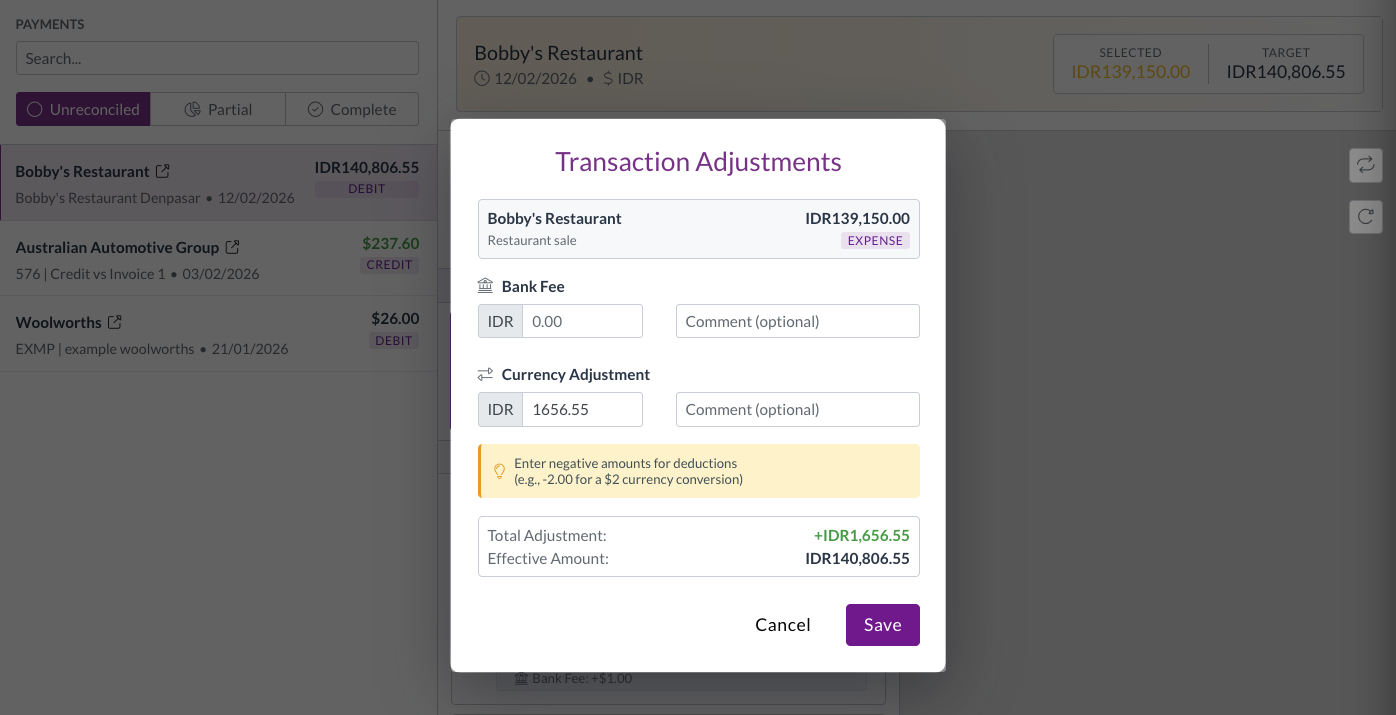Cancel the Transaction Adjustments dialog
Viewport: 1396px width, 715px height.
(782, 625)
